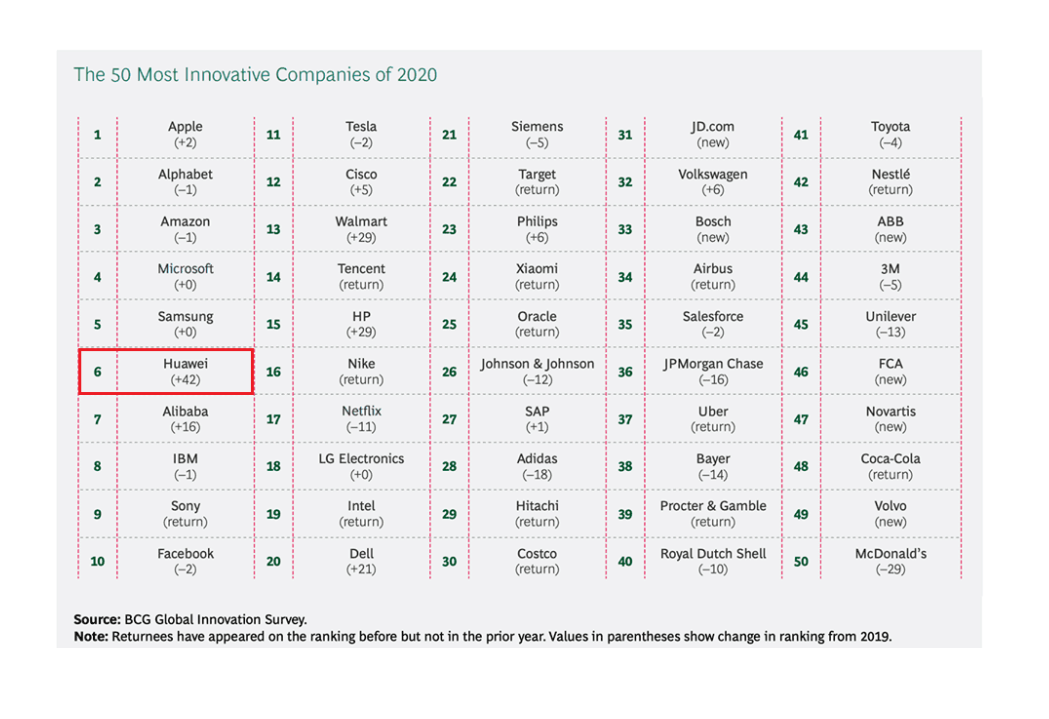Screen dimensions: 1049x719
Task: Click the chart title heading
Action: coord(255,75)
